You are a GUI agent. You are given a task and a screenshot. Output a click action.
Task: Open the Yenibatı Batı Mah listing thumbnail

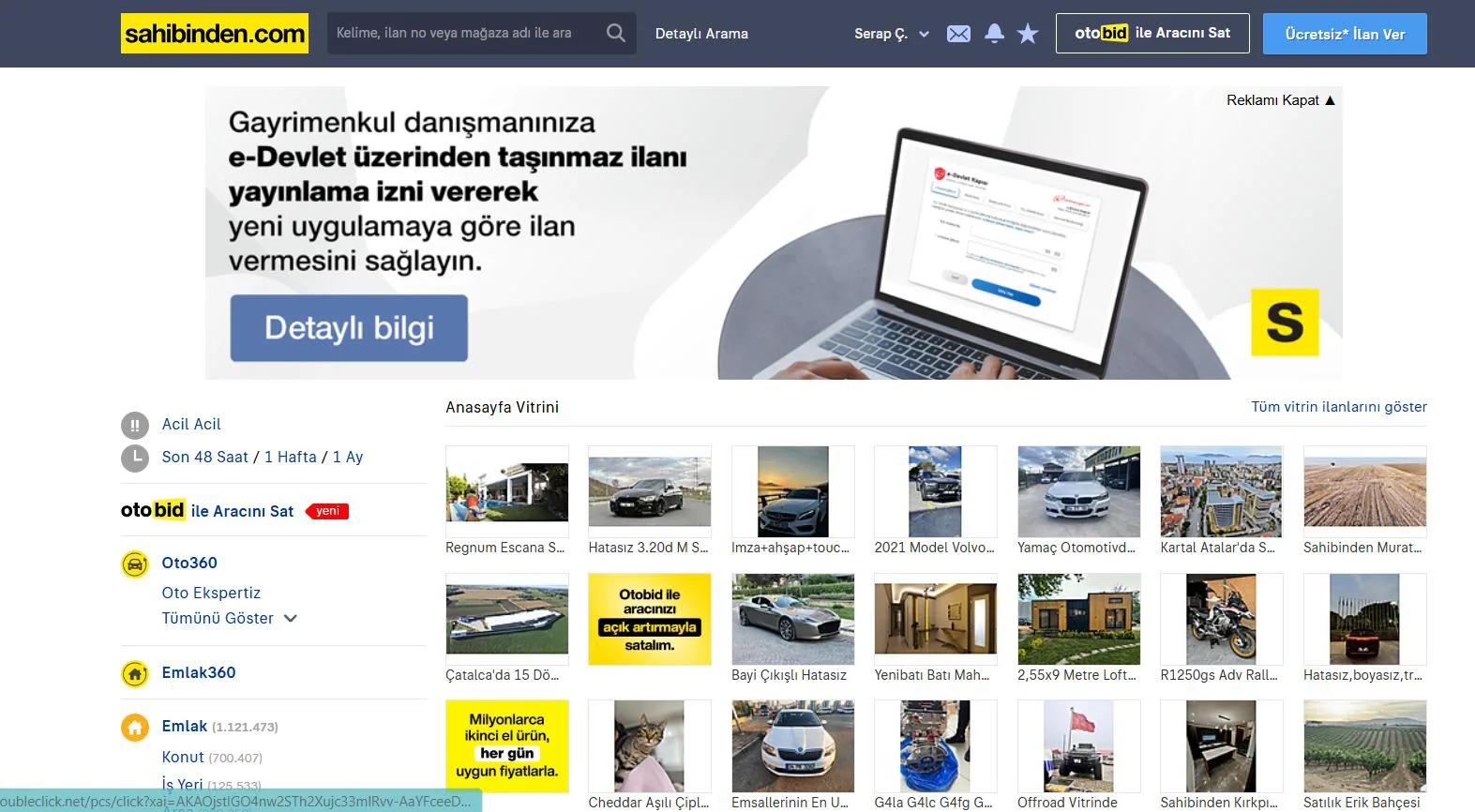tap(936, 619)
